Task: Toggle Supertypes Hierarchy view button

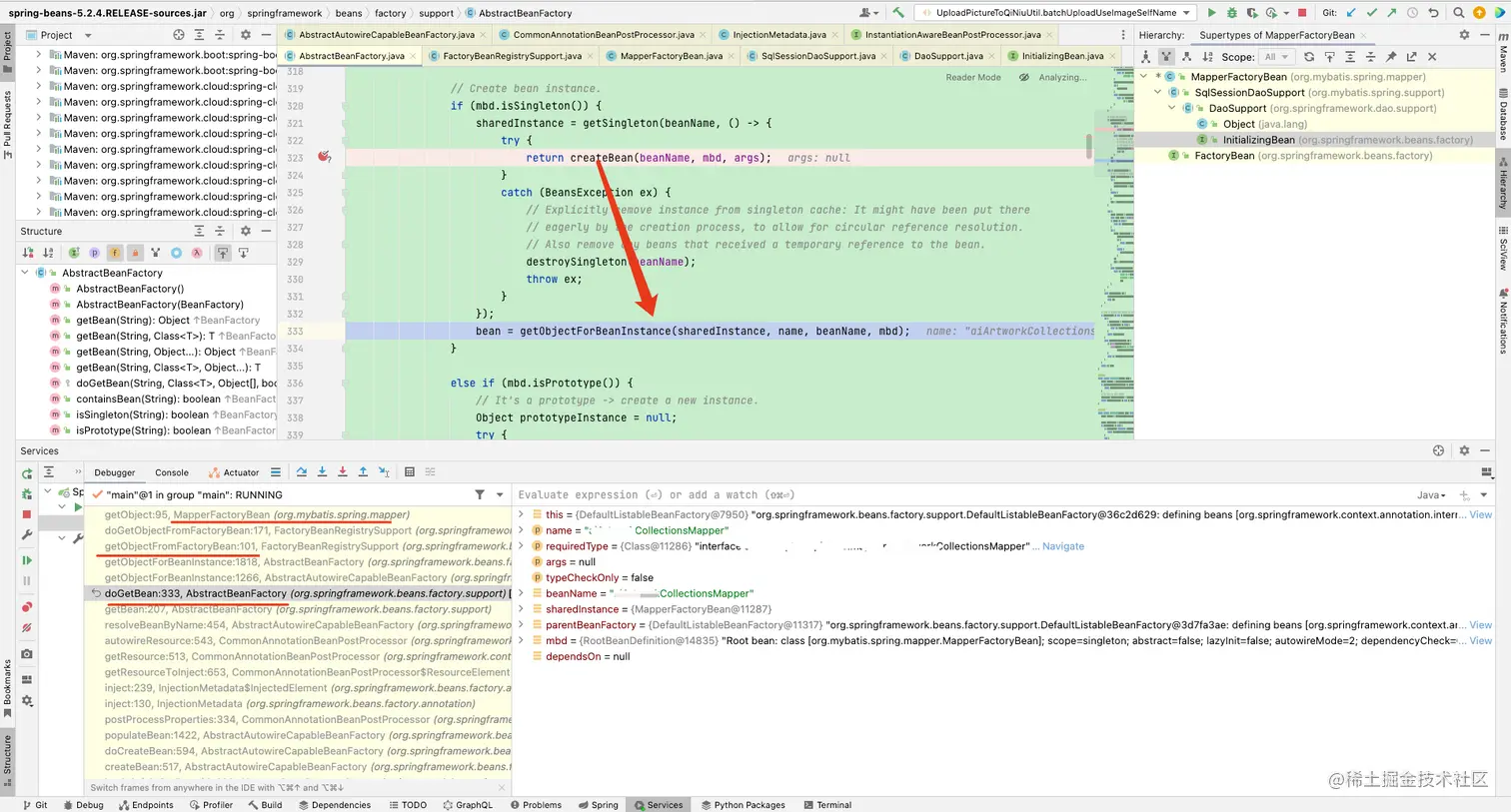Action: point(1166,57)
